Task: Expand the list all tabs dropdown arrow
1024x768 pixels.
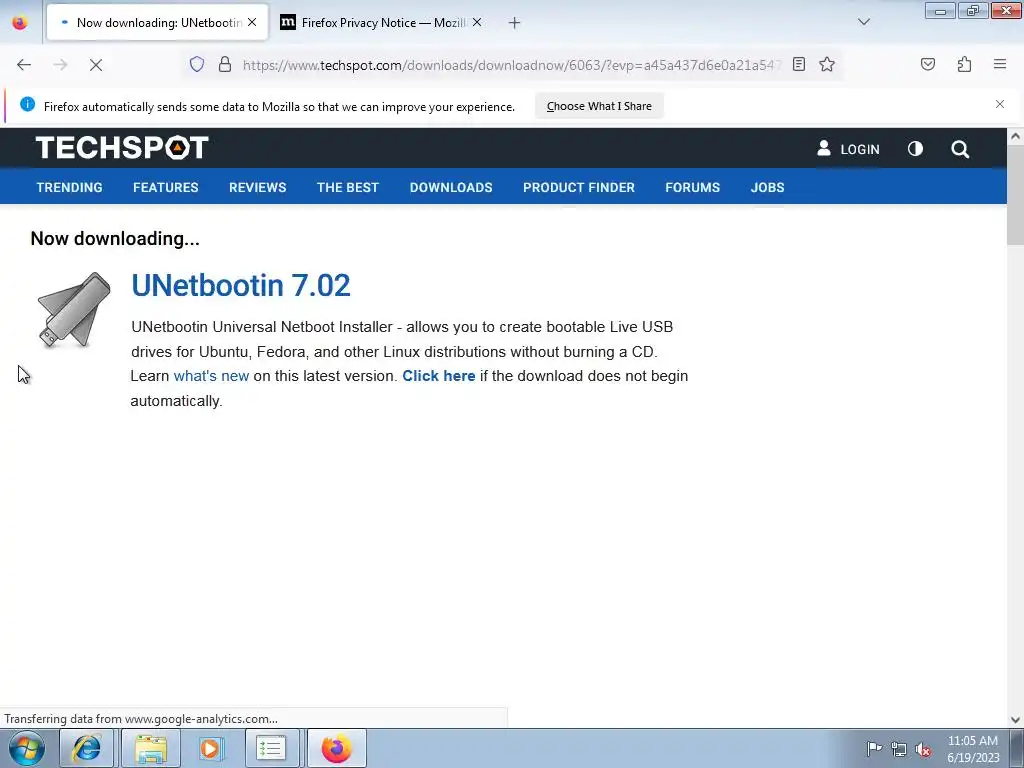Action: pos(863,22)
